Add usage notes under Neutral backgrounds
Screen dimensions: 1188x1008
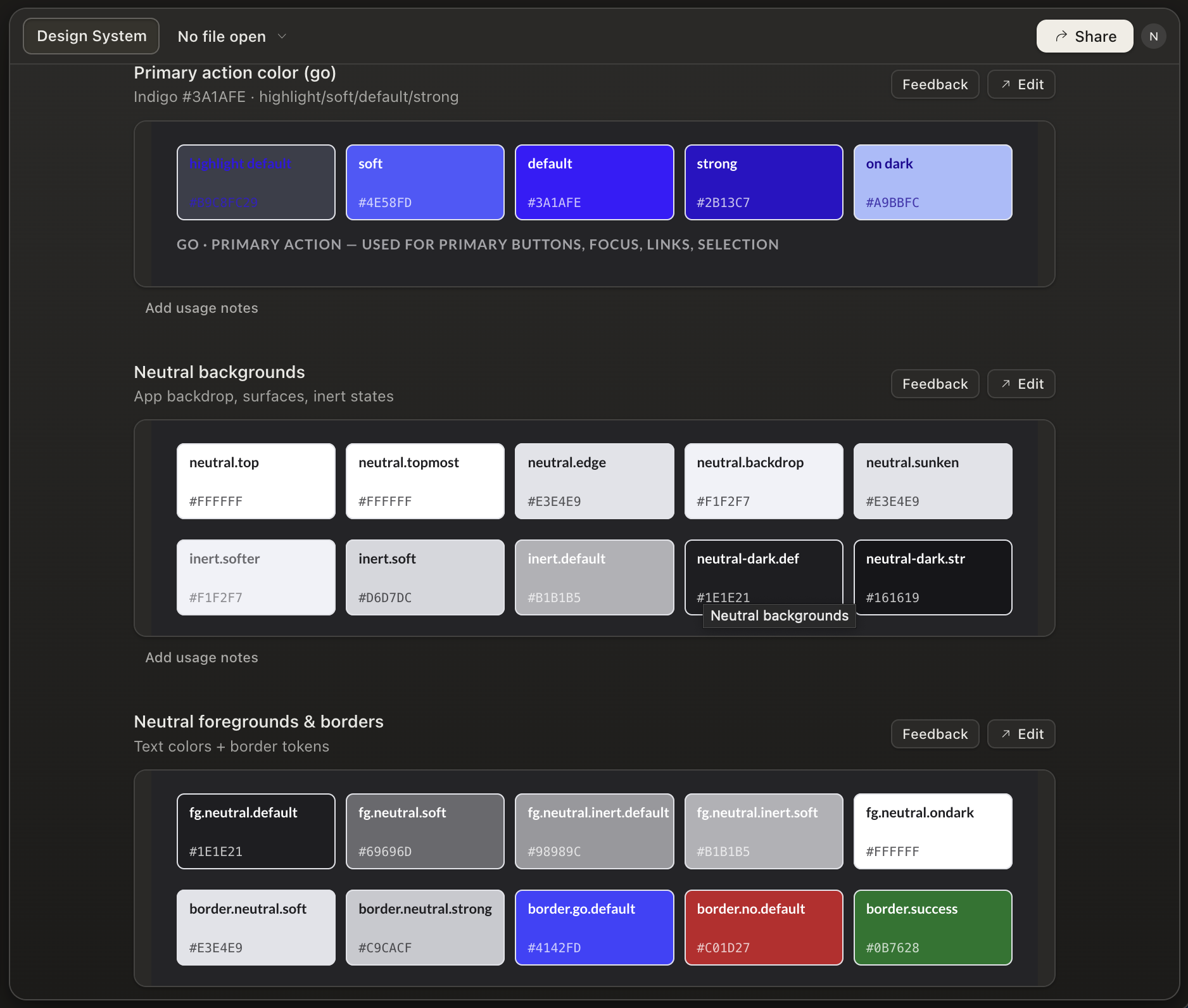coord(201,657)
